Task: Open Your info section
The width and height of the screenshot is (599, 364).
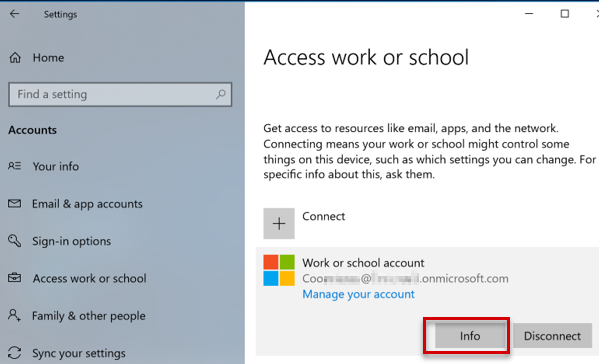Action: tap(56, 166)
